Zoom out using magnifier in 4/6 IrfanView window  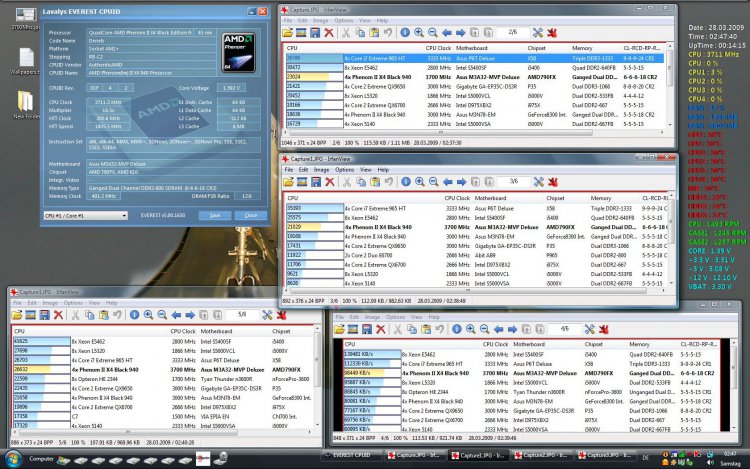coord(485,329)
